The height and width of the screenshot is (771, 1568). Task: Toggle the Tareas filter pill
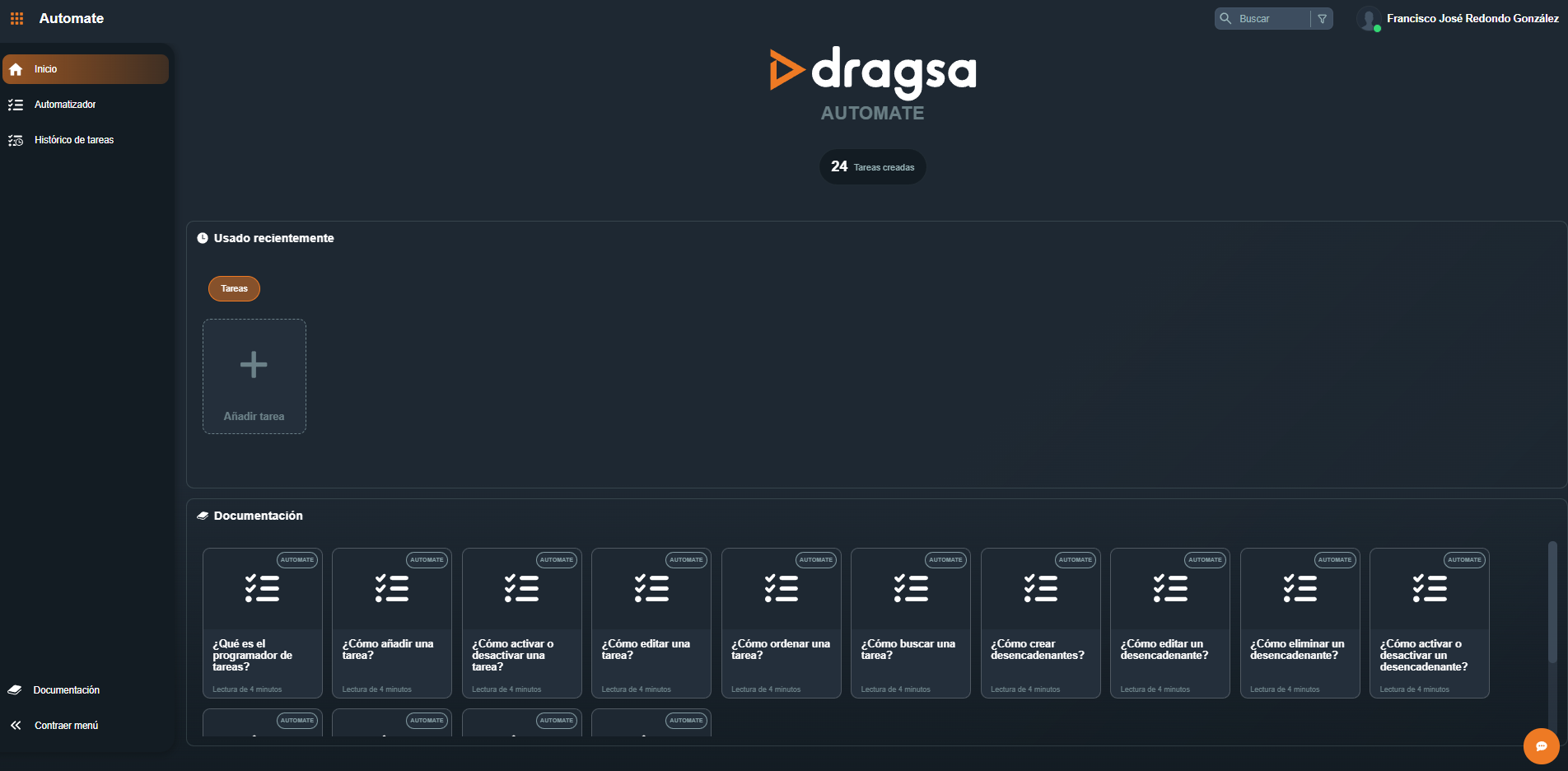234,288
